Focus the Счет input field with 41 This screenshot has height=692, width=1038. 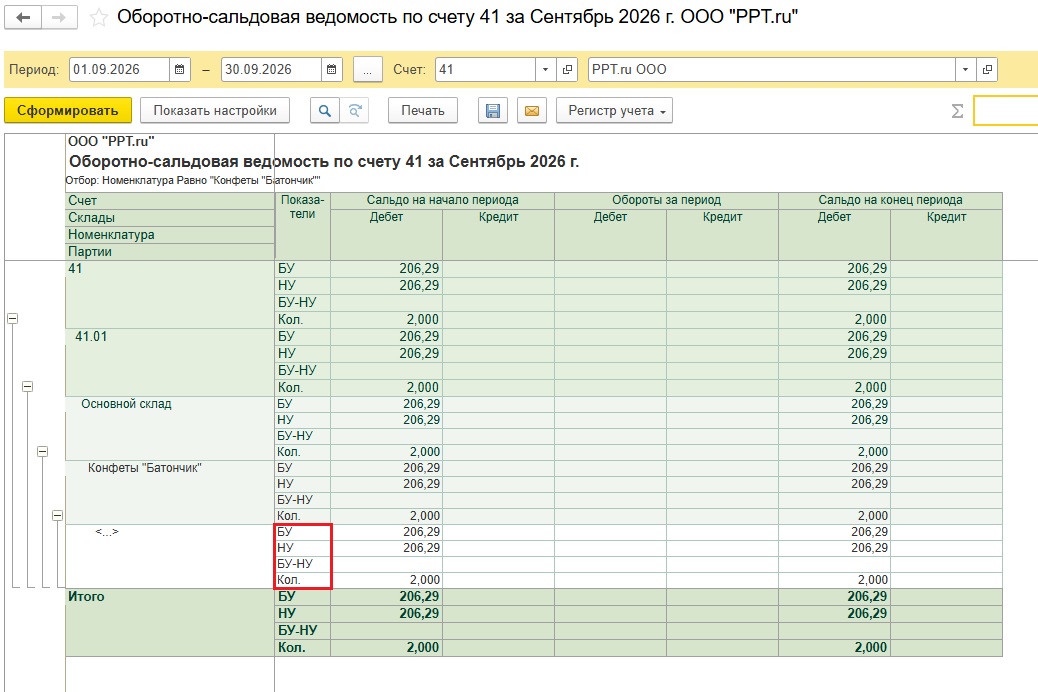pos(485,70)
